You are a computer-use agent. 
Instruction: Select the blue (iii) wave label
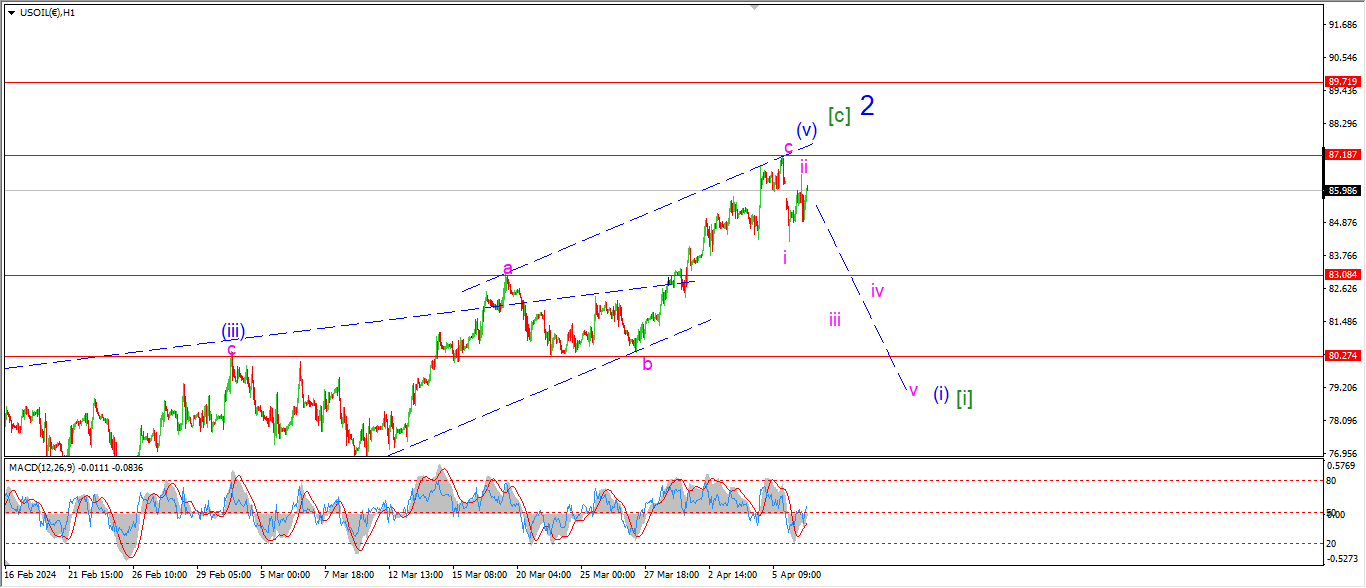[x=233, y=331]
